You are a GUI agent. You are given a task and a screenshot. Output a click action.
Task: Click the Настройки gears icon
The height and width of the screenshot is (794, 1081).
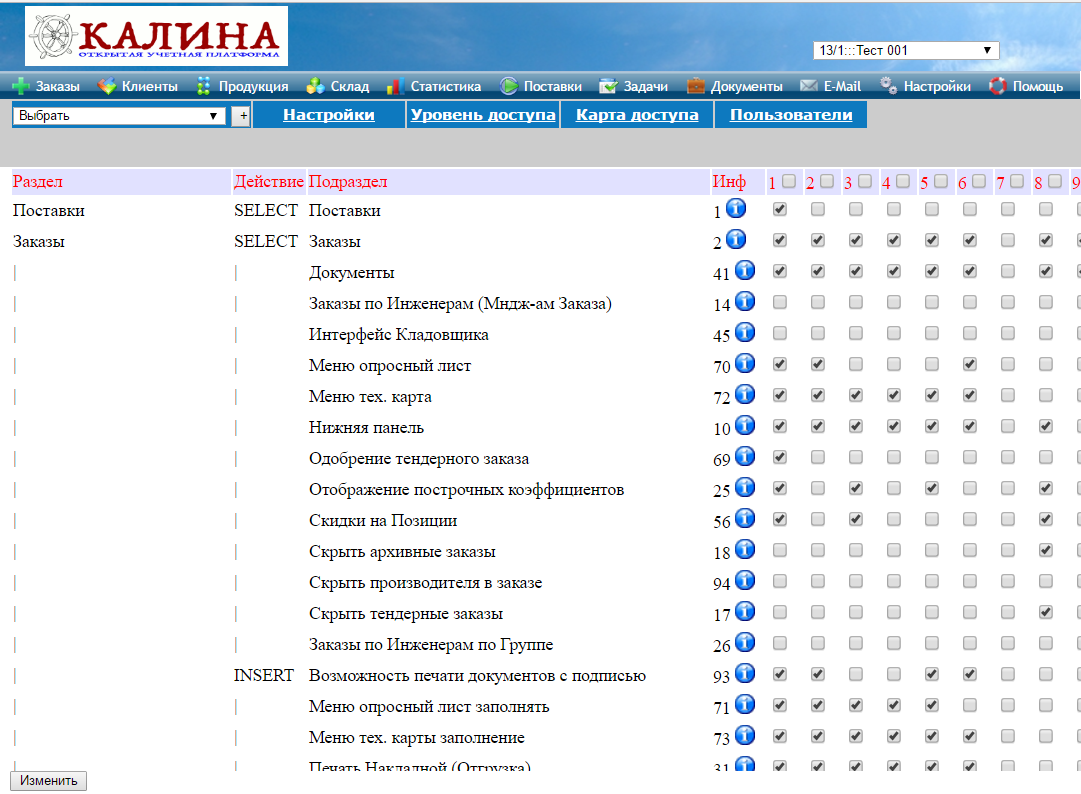[x=889, y=86]
